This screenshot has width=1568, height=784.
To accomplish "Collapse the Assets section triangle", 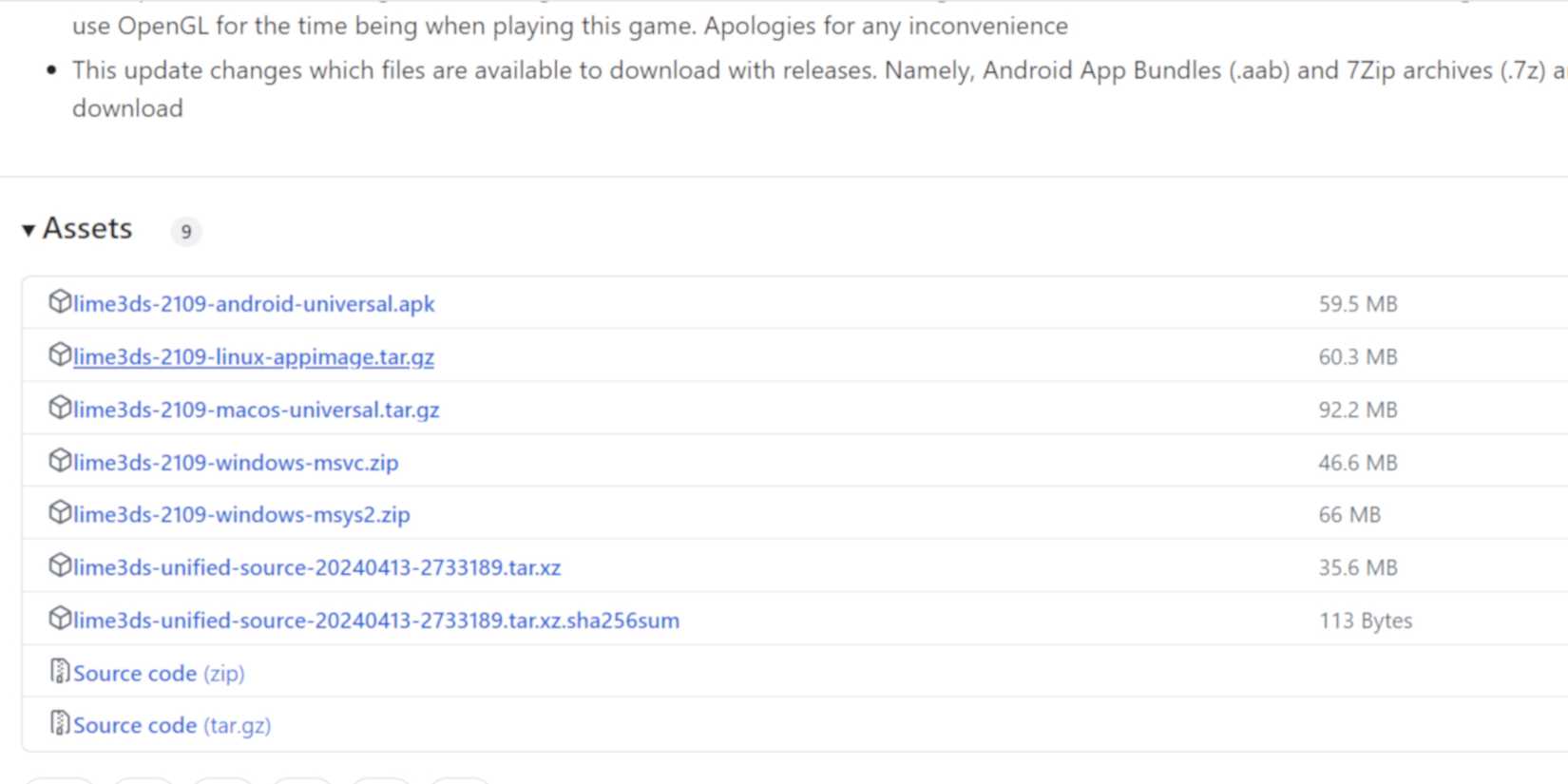I will 29,230.
